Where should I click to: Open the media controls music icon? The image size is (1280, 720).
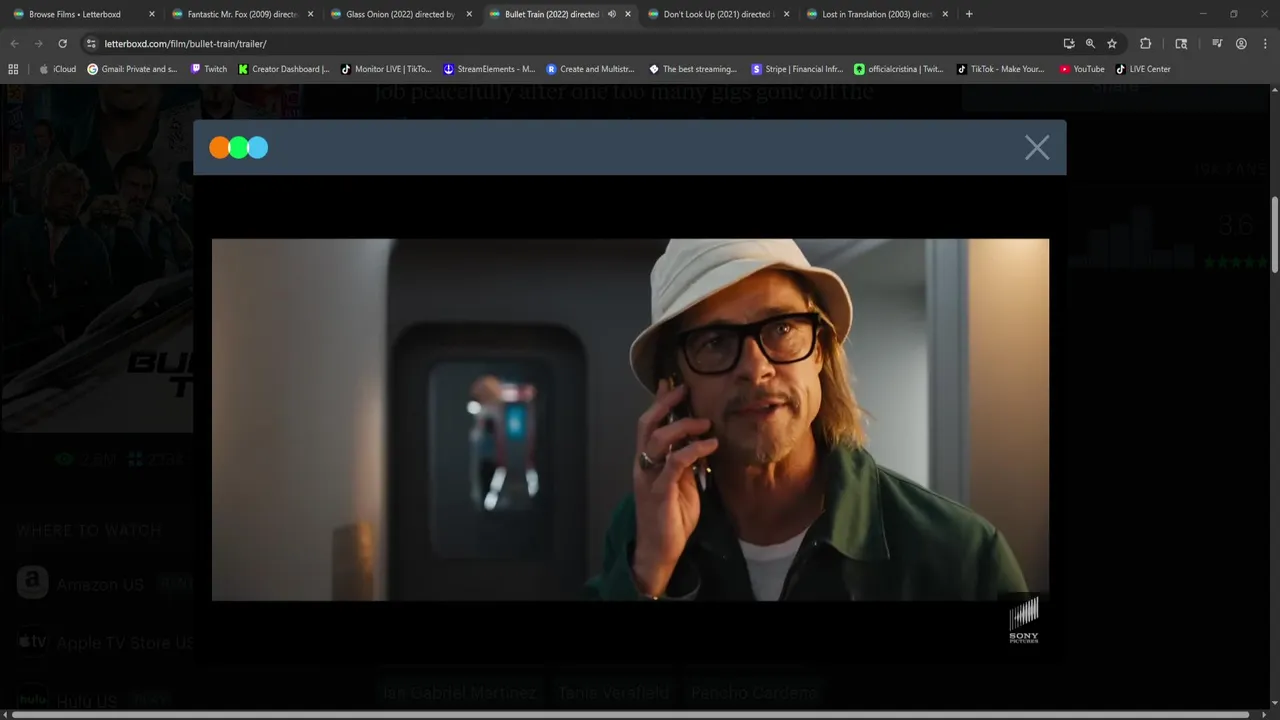(x=1217, y=44)
